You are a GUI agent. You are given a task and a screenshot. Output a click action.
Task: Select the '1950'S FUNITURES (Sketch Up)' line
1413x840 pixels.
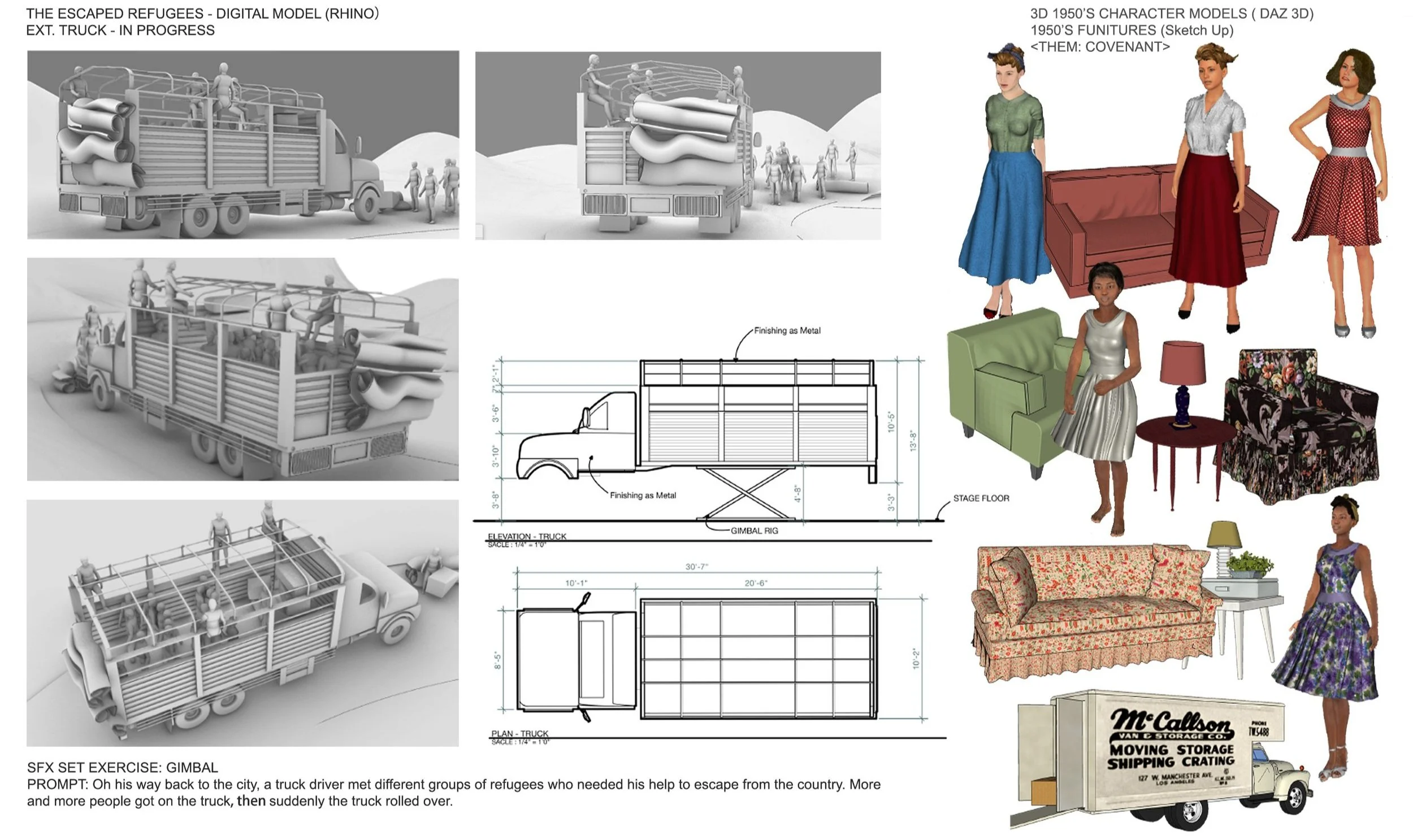point(1131,31)
